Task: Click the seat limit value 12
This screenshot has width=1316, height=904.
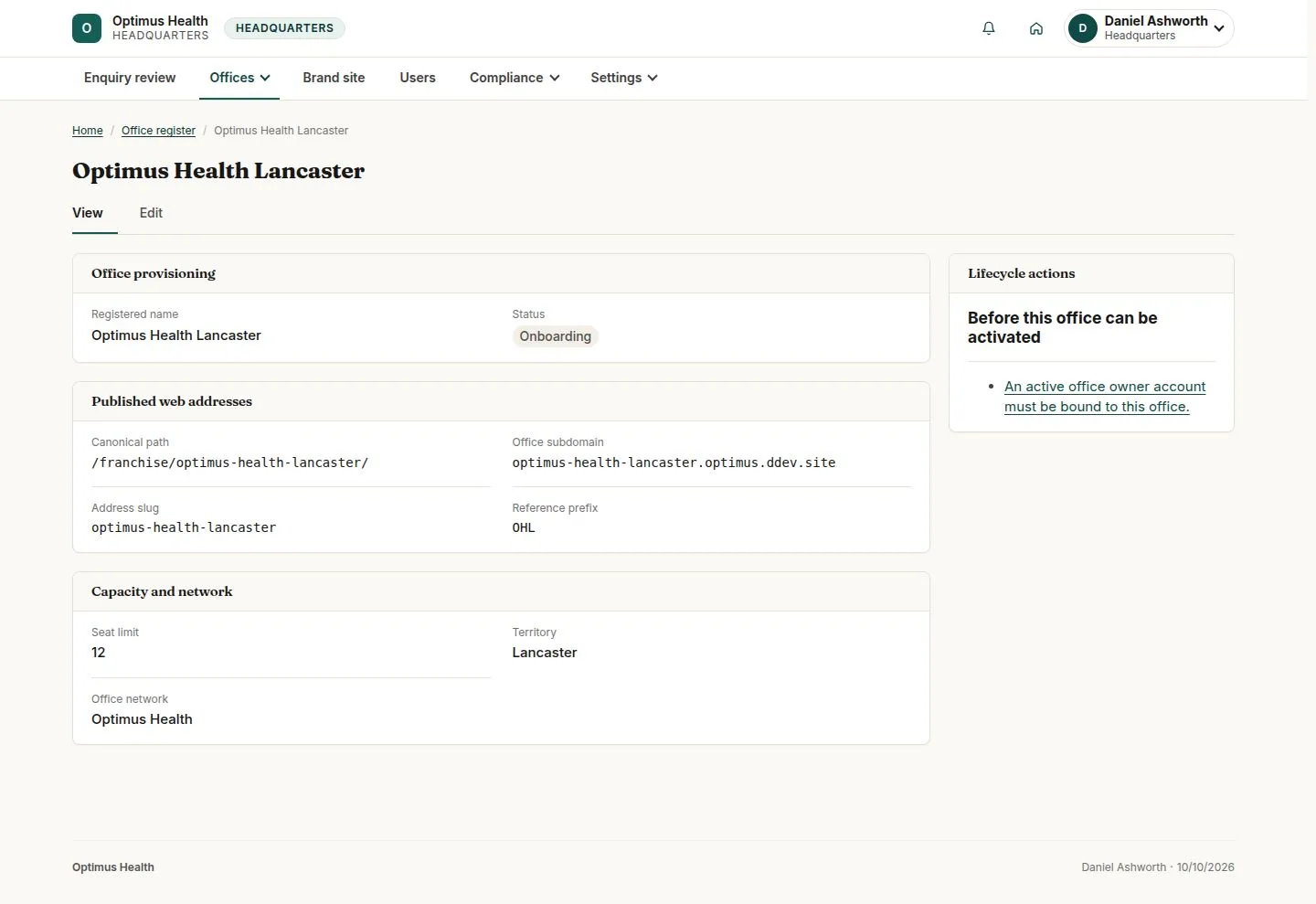Action: pos(99,653)
